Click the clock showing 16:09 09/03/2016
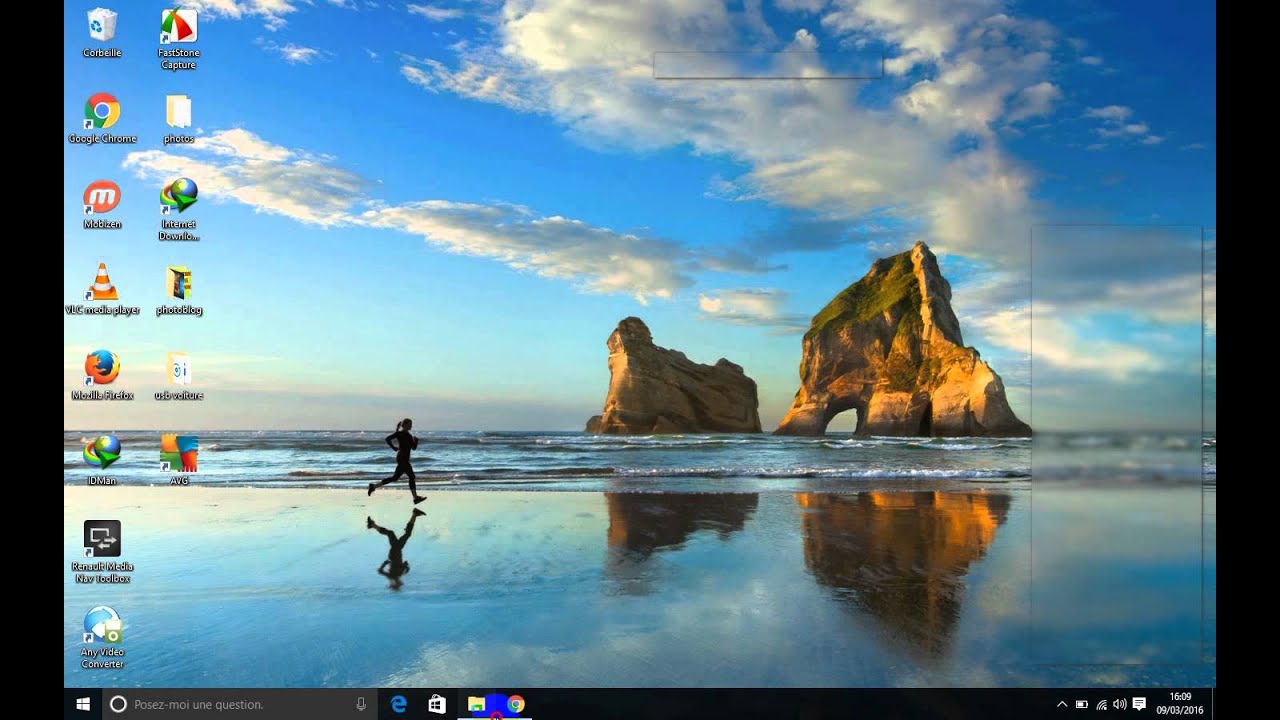This screenshot has height=720, width=1280. pyautogui.click(x=1180, y=704)
